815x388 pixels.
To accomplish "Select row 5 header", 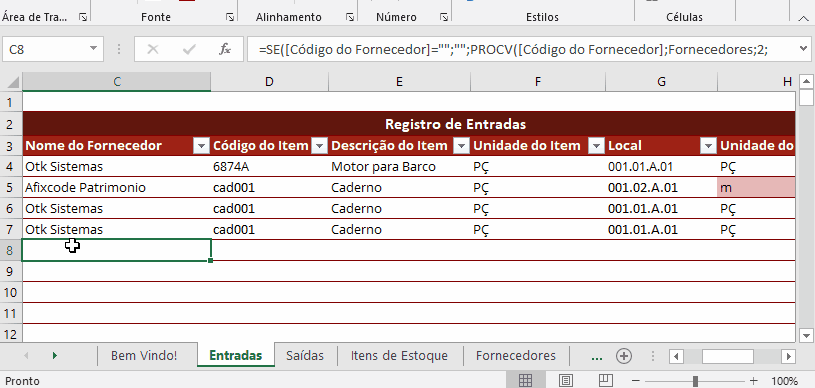I will click(x=10, y=188).
